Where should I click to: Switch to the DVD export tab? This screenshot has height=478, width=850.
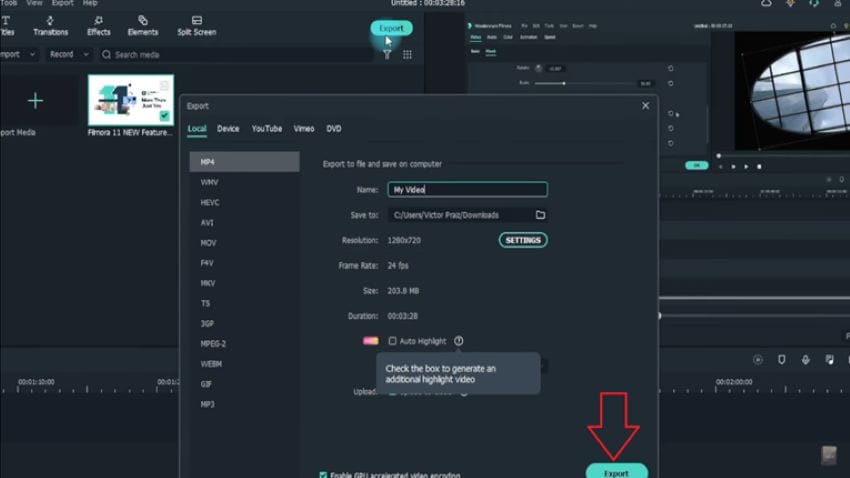(334, 129)
